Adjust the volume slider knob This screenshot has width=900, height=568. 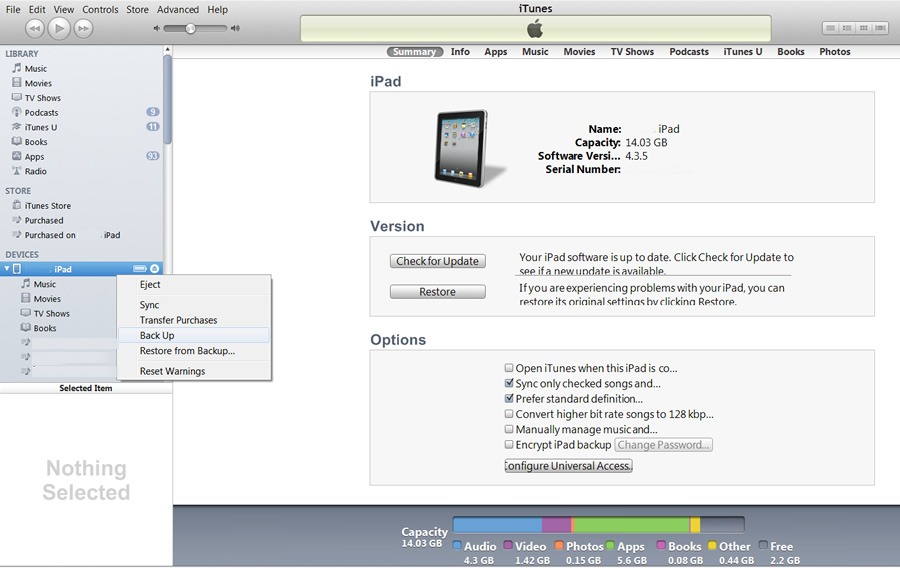(190, 28)
